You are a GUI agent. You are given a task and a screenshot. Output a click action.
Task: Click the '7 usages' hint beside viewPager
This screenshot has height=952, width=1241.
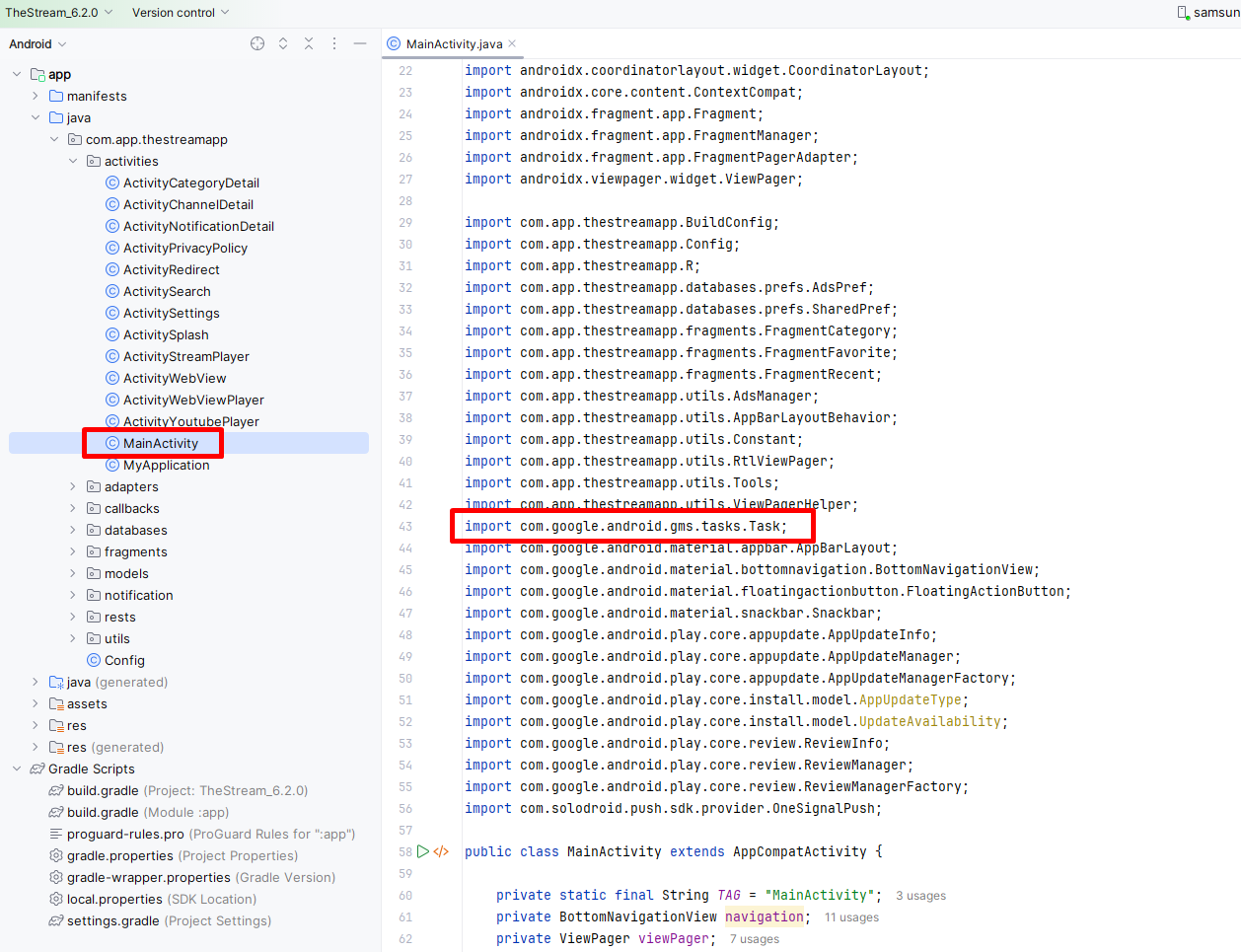pyautogui.click(x=754, y=938)
